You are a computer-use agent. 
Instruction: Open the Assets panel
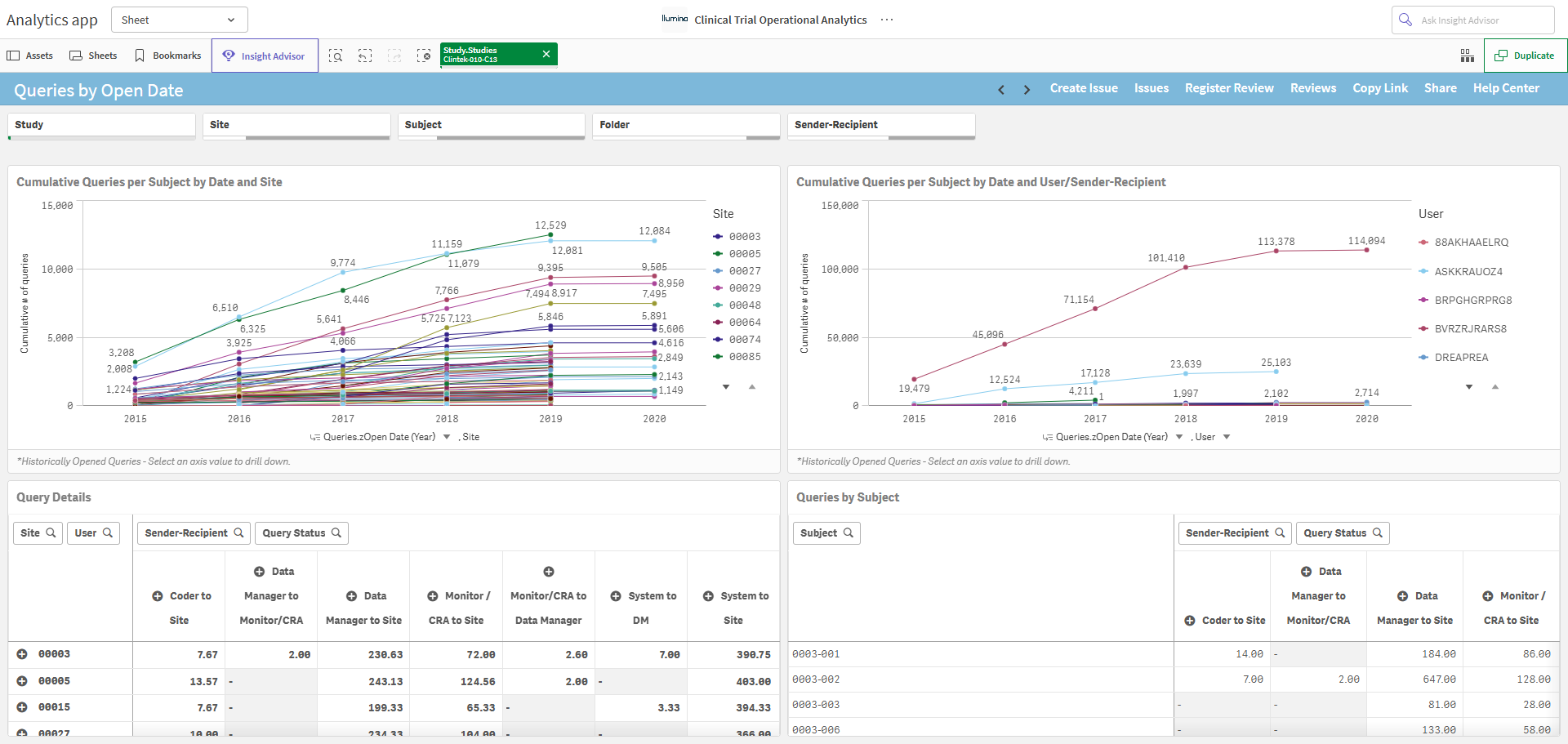point(30,56)
